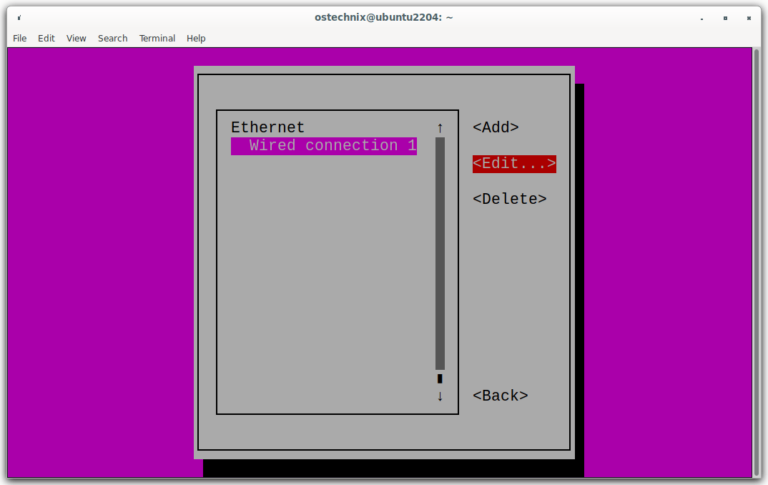This screenshot has width=768, height=485.
Task: Click the small black scrollbar position marker
Action: (x=439, y=378)
